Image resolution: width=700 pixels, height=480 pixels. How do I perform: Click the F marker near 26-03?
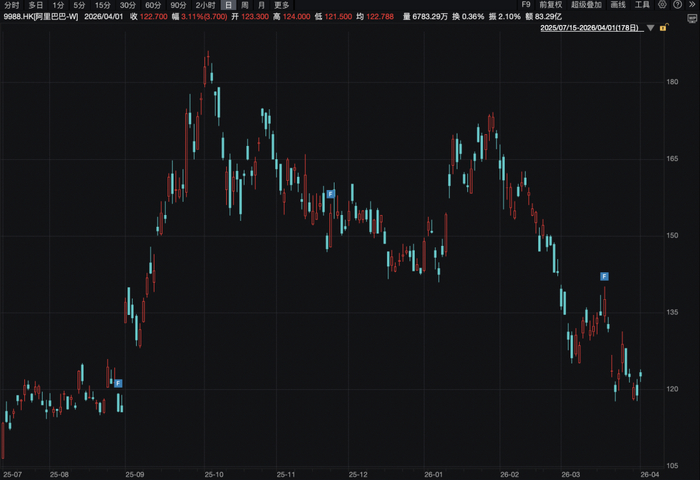pyautogui.click(x=604, y=276)
